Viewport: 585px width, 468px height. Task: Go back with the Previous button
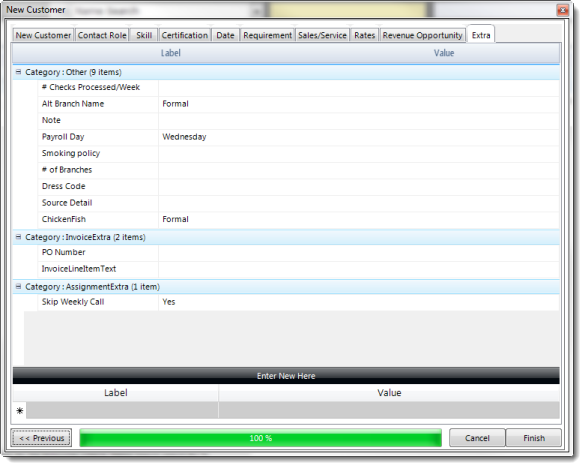pyautogui.click(x=41, y=438)
